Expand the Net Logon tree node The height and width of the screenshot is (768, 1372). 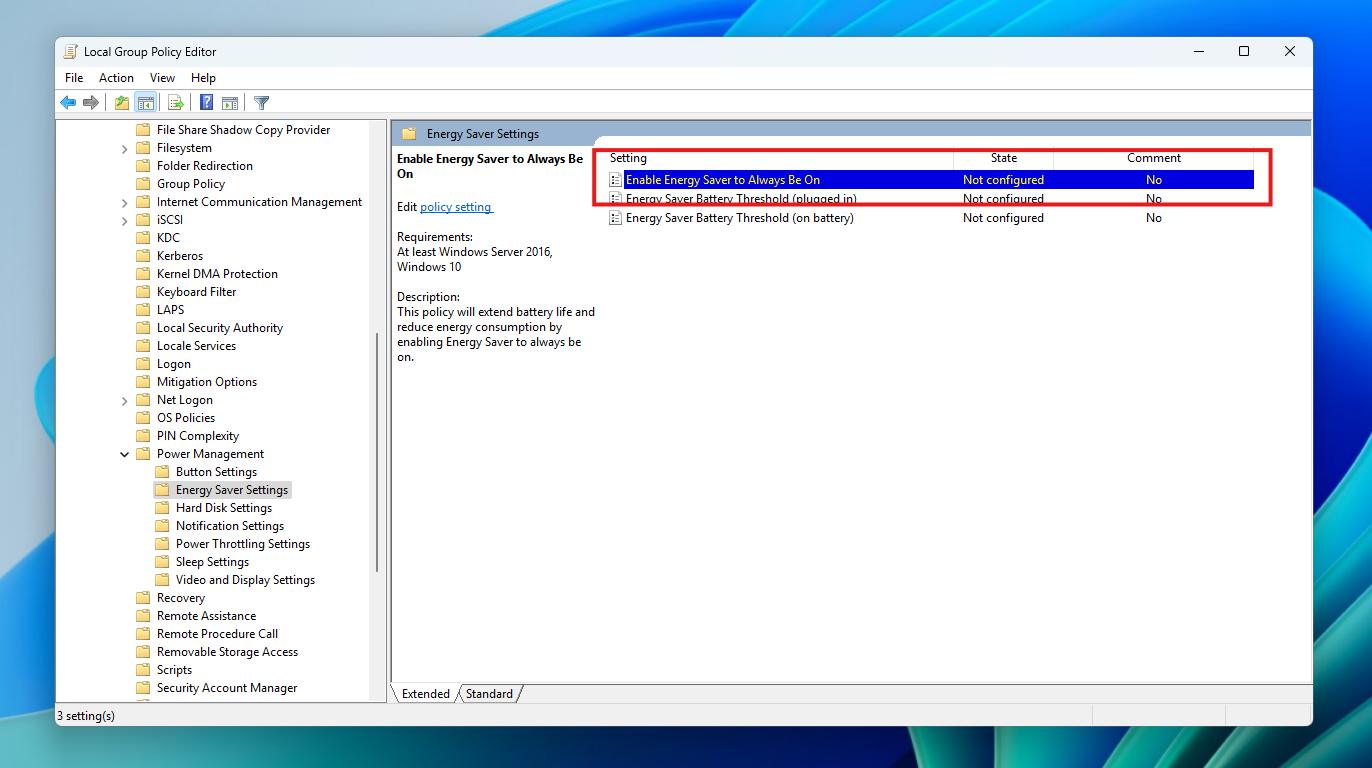pyautogui.click(x=124, y=399)
